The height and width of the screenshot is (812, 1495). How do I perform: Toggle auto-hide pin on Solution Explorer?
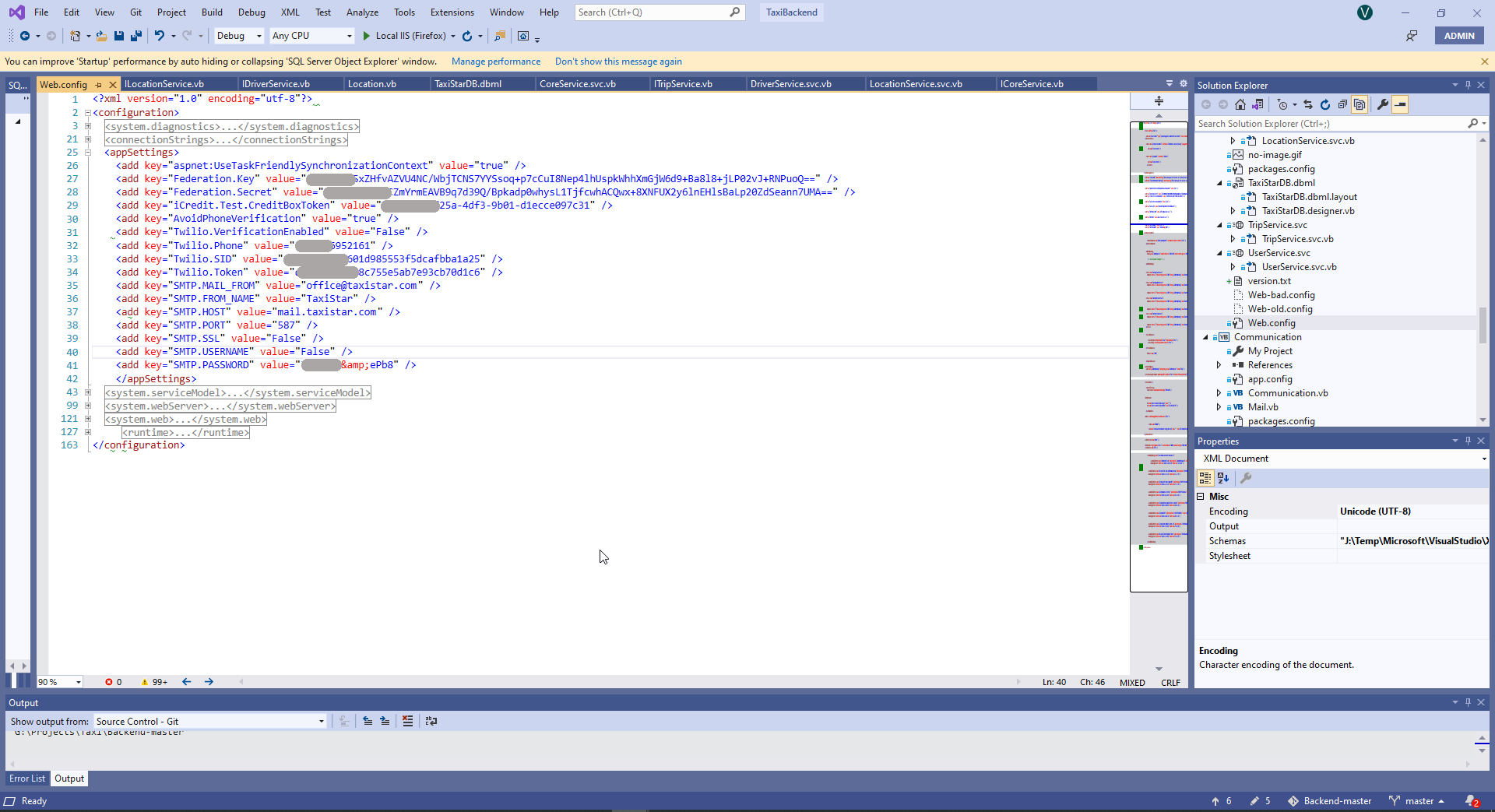click(1468, 85)
